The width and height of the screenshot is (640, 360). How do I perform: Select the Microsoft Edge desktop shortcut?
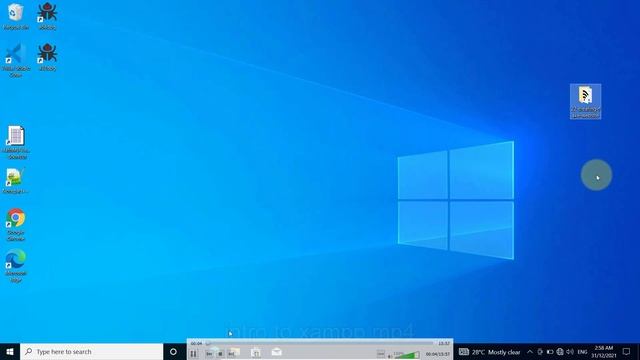click(16, 266)
